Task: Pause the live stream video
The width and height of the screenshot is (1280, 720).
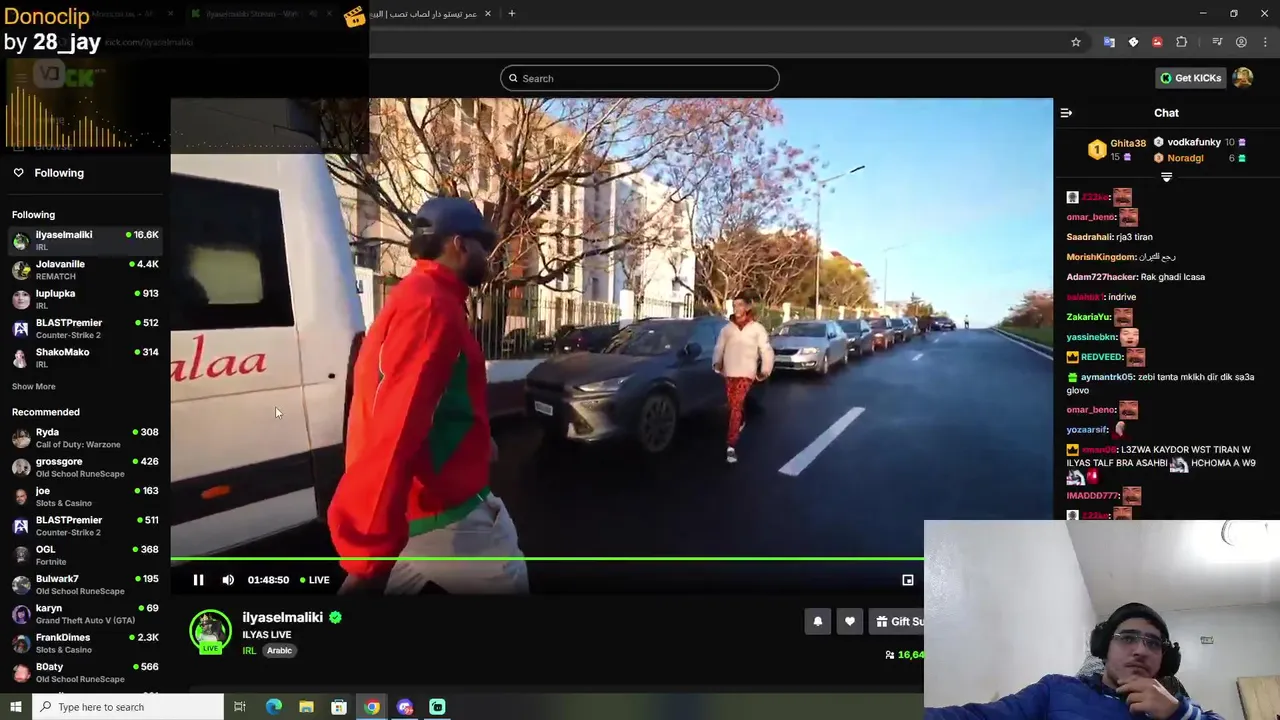Action: pyautogui.click(x=198, y=580)
